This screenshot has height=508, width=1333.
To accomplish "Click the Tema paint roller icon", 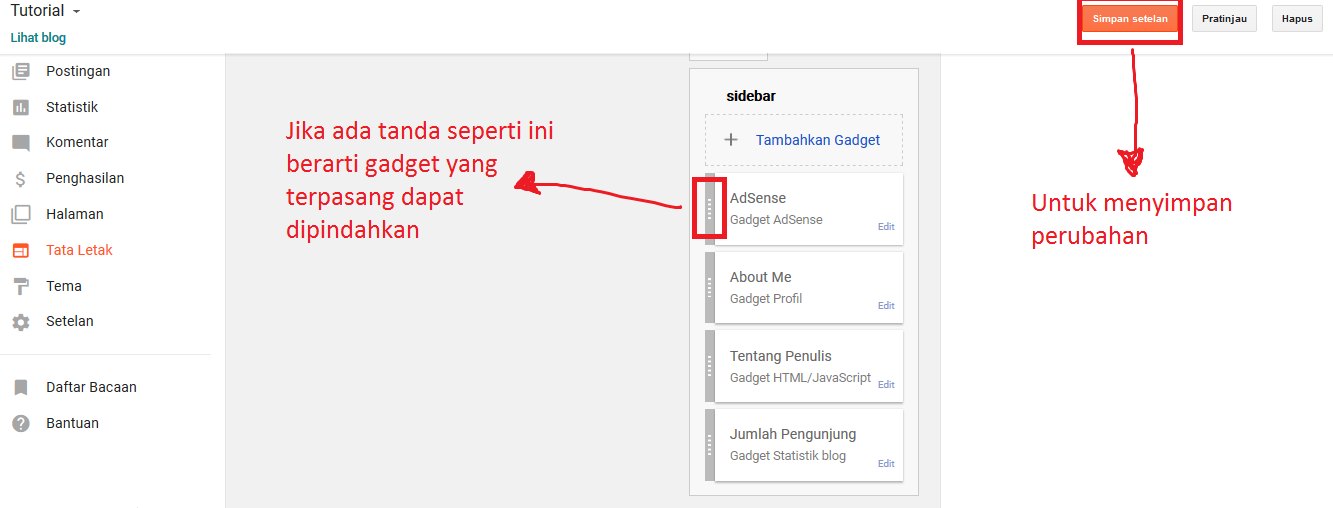I will click(x=21, y=287).
